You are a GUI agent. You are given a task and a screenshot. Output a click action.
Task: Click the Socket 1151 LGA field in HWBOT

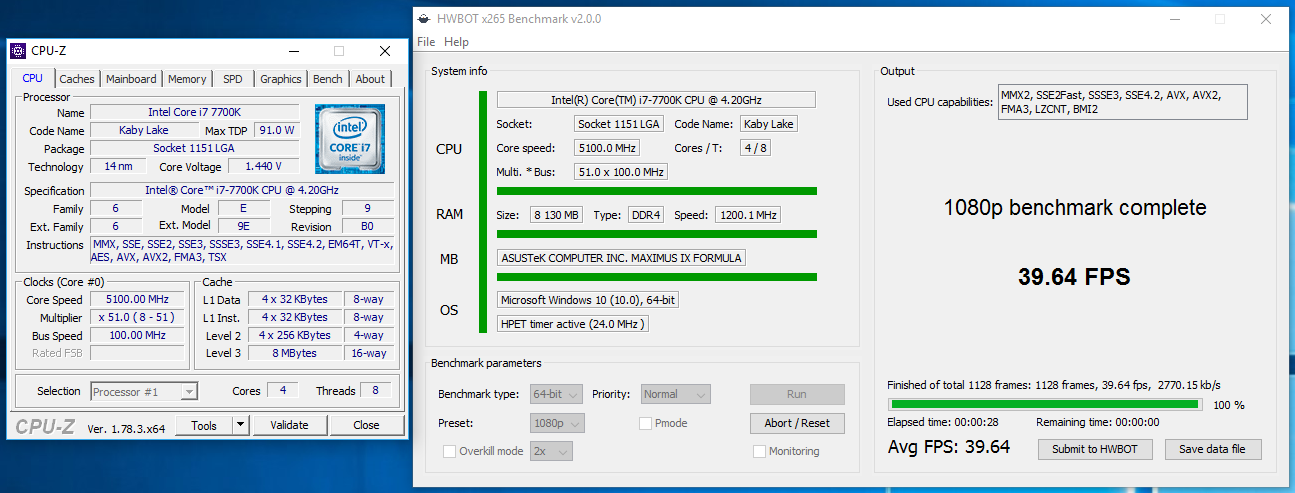pos(620,124)
